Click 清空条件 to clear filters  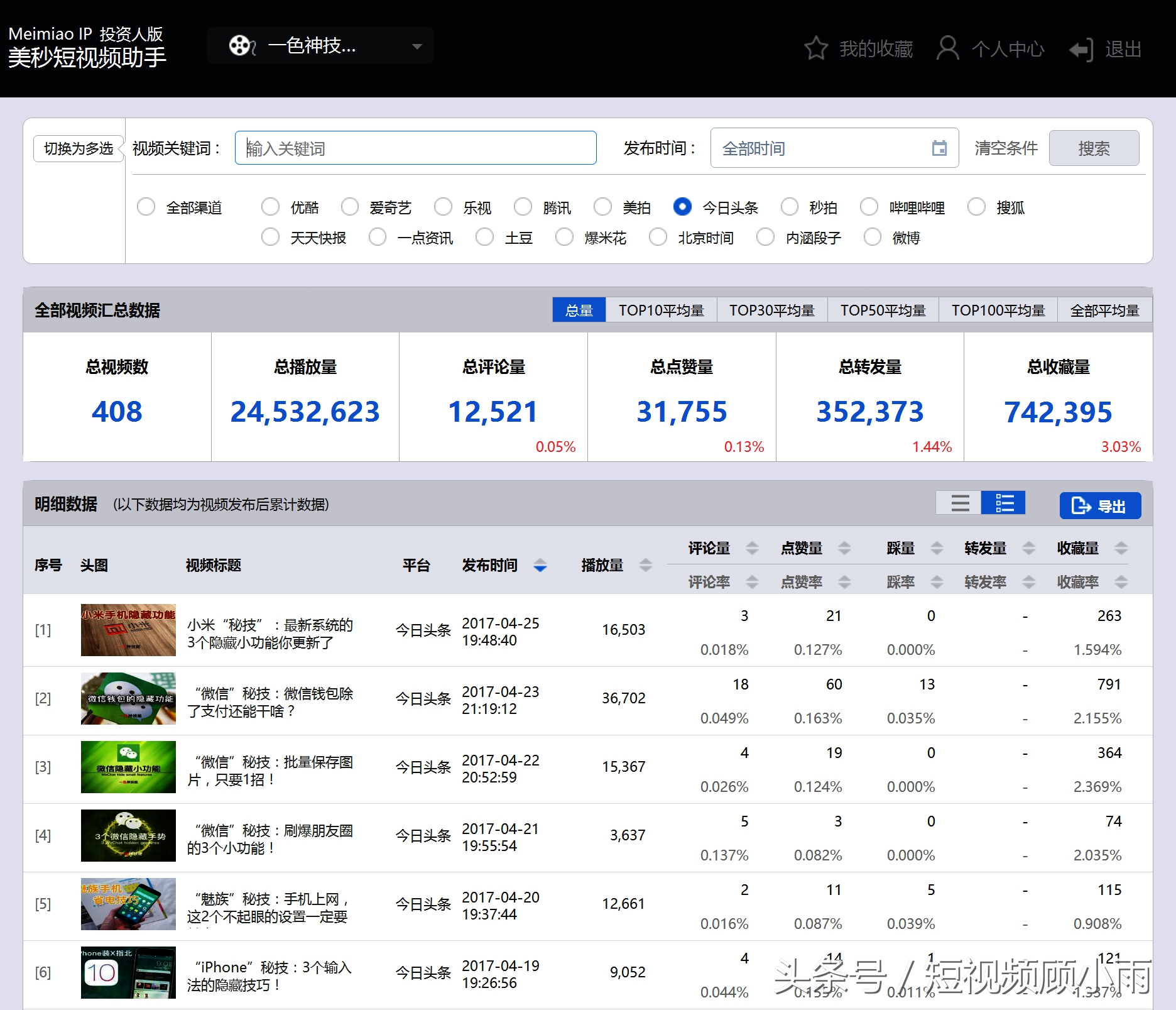pyautogui.click(x=1004, y=148)
